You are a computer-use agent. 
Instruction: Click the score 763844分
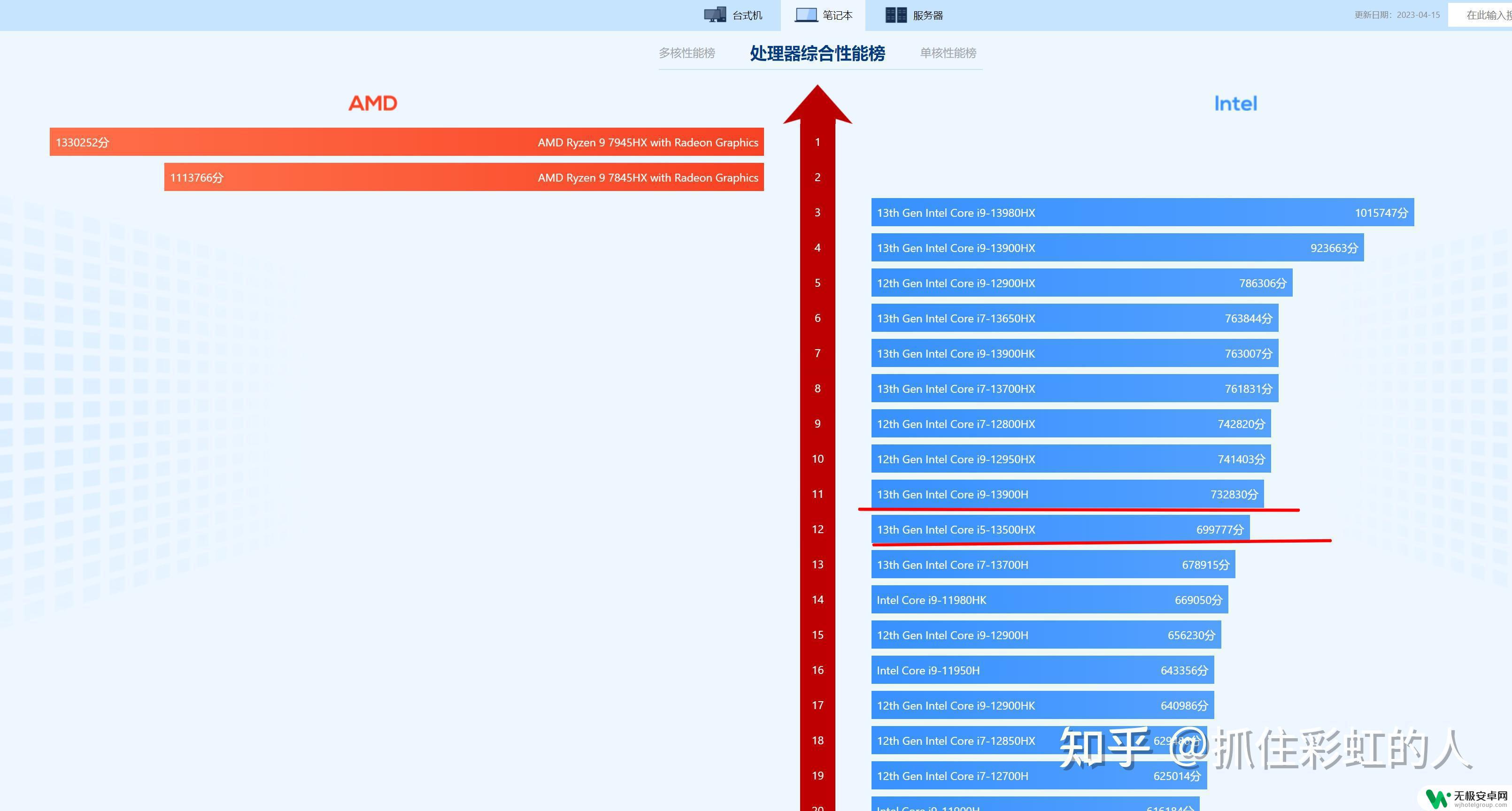pos(1249,319)
